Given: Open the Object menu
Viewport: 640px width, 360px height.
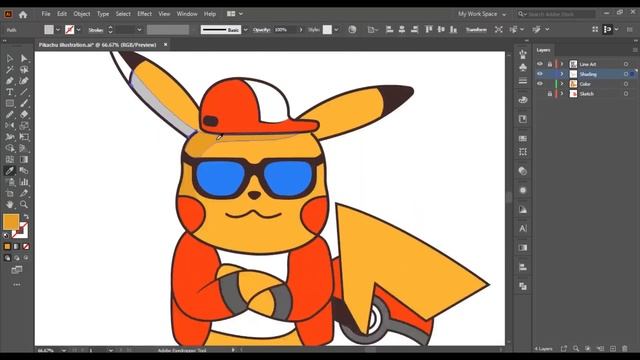Looking at the screenshot, I should (x=82, y=13).
